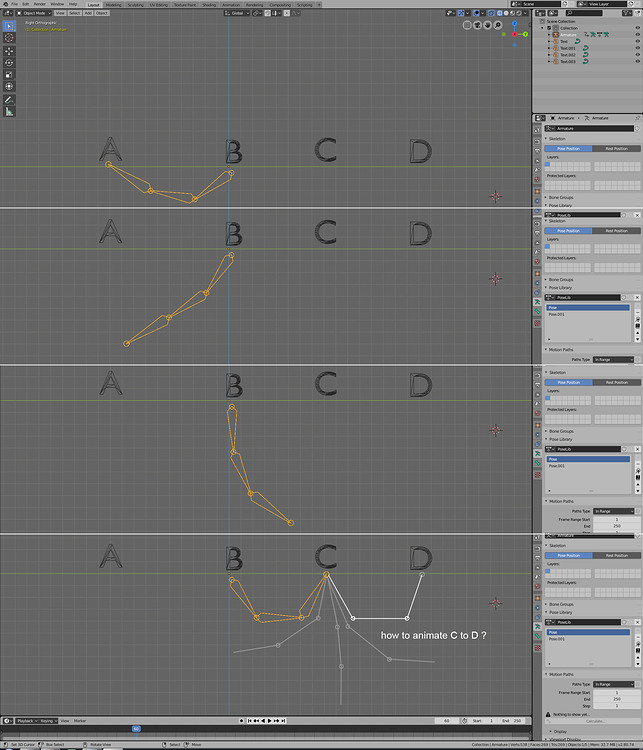Open the 3D viewport editor type dropdown

tap(8, 13)
